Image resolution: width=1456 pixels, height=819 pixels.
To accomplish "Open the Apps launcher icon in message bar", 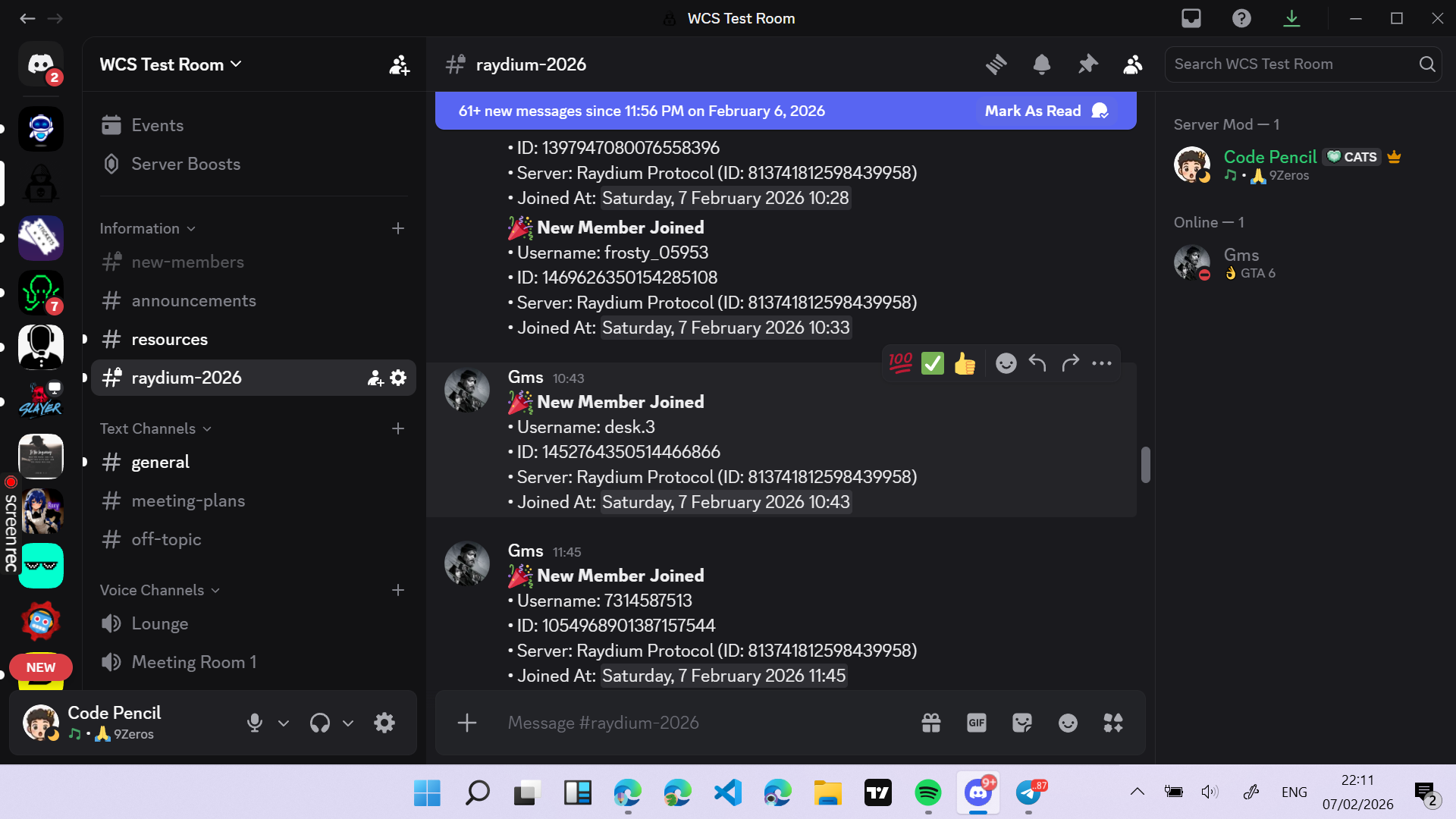I will pos(1112,723).
